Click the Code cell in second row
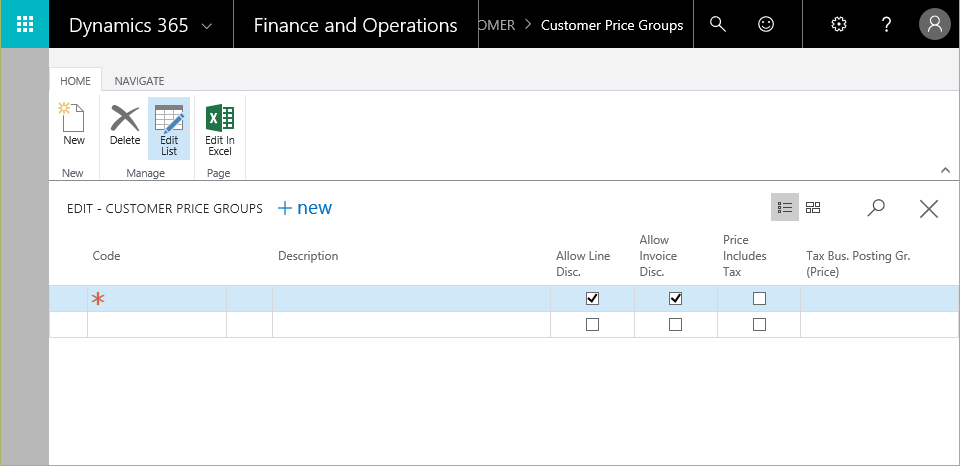 coord(157,325)
